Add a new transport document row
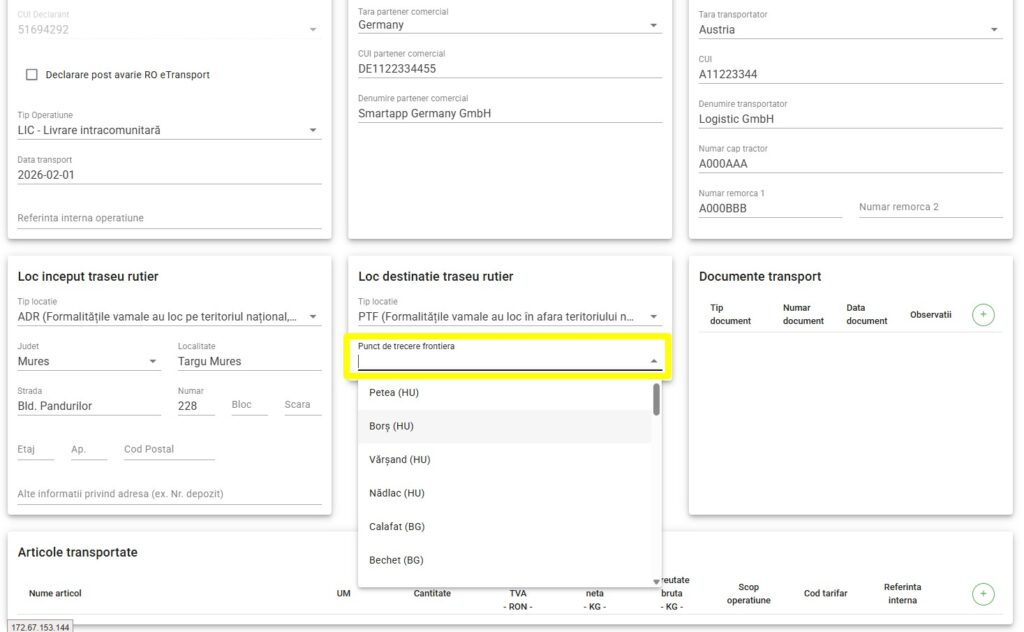The width and height of the screenshot is (1024, 632). (x=982, y=315)
